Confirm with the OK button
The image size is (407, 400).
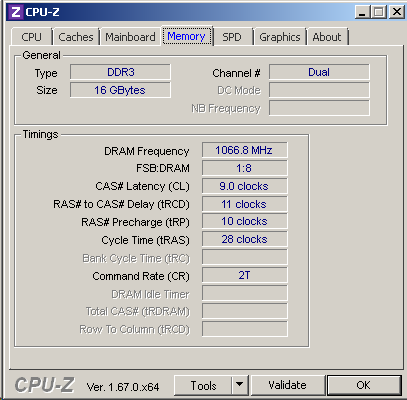pos(364,386)
